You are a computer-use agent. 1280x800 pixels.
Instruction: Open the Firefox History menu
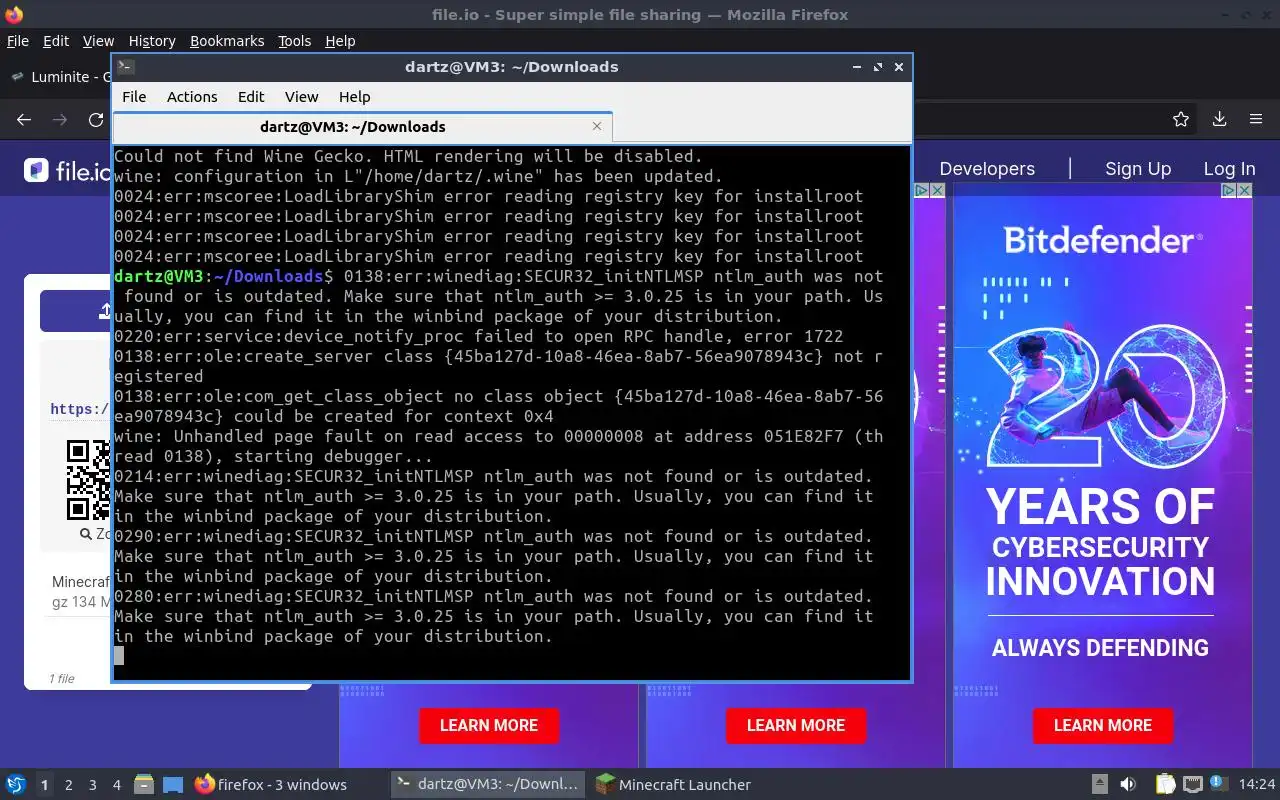pos(152,41)
